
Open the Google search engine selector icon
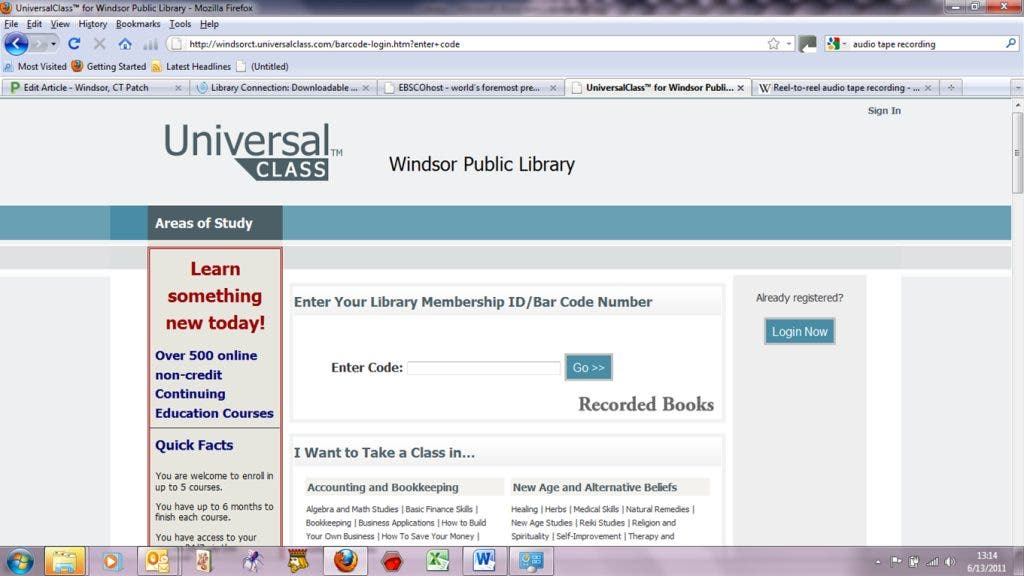[x=833, y=44]
